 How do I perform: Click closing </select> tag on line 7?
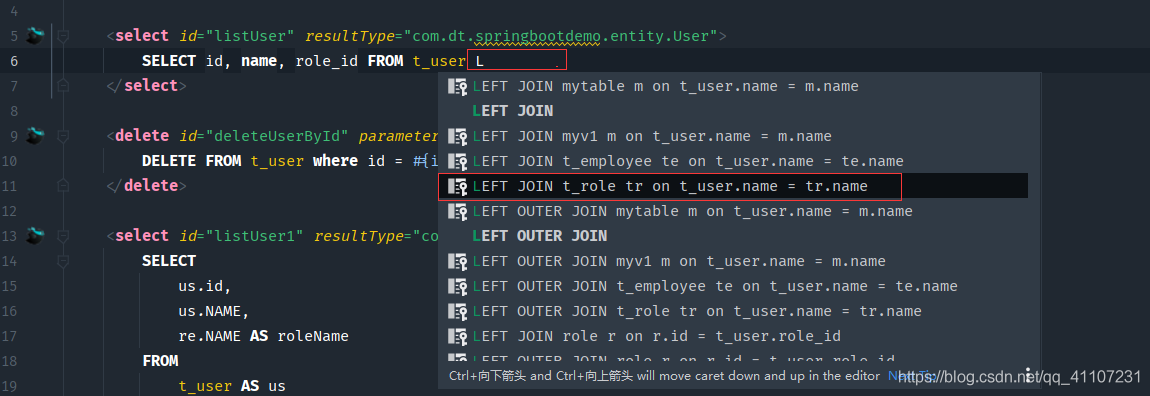click(x=147, y=86)
